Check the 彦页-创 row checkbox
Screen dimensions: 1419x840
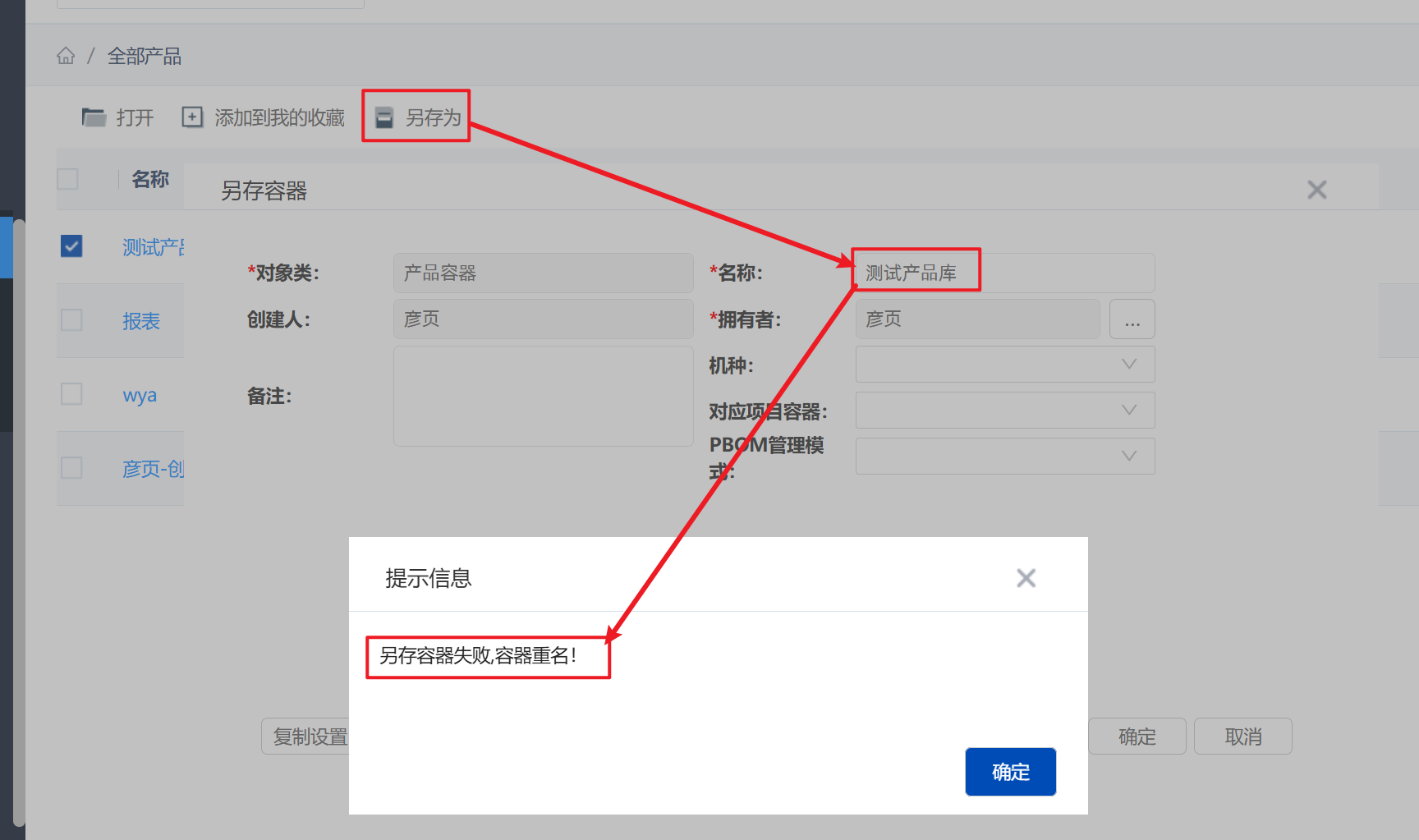(71, 468)
